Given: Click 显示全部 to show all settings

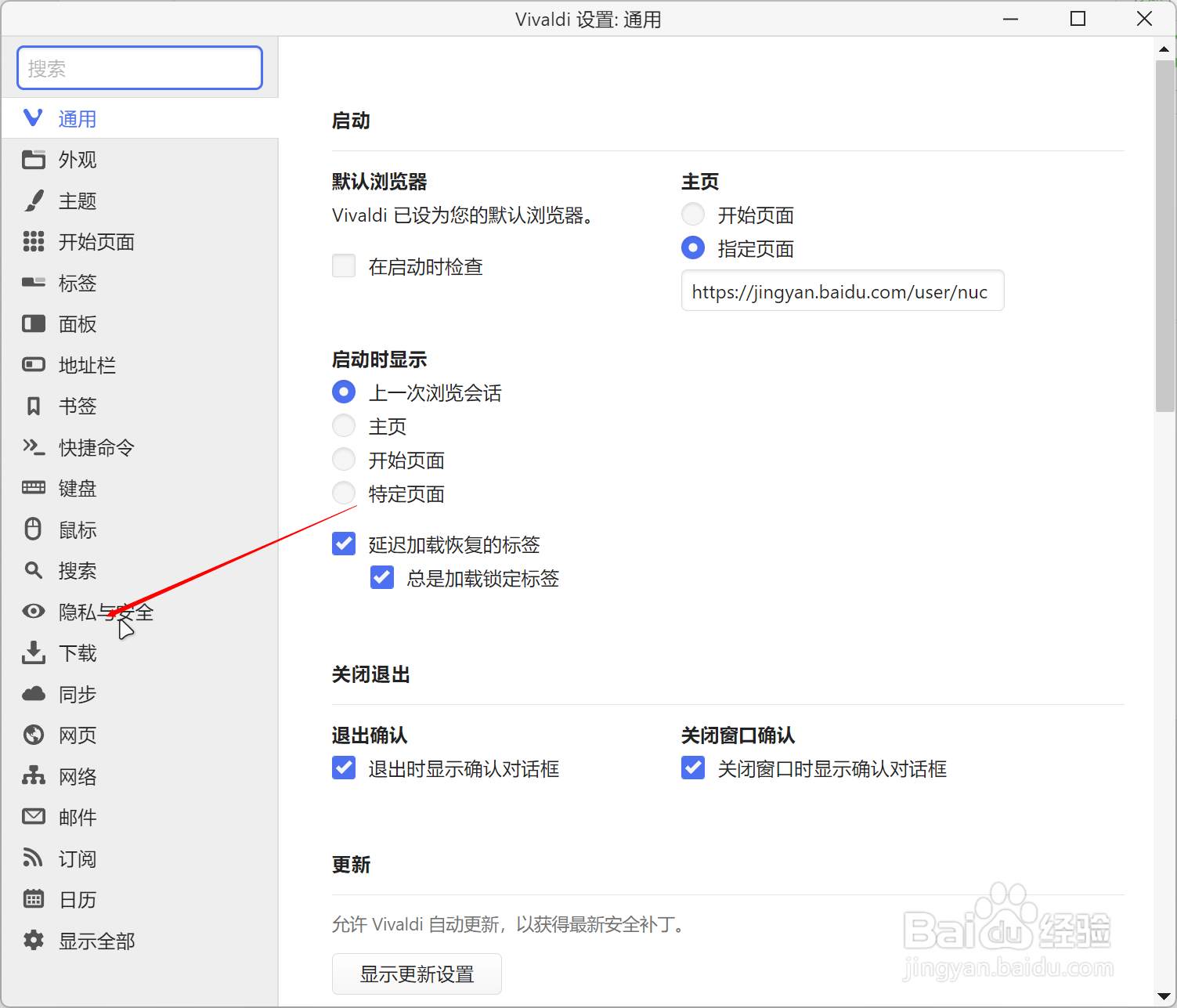Looking at the screenshot, I should coord(96,940).
